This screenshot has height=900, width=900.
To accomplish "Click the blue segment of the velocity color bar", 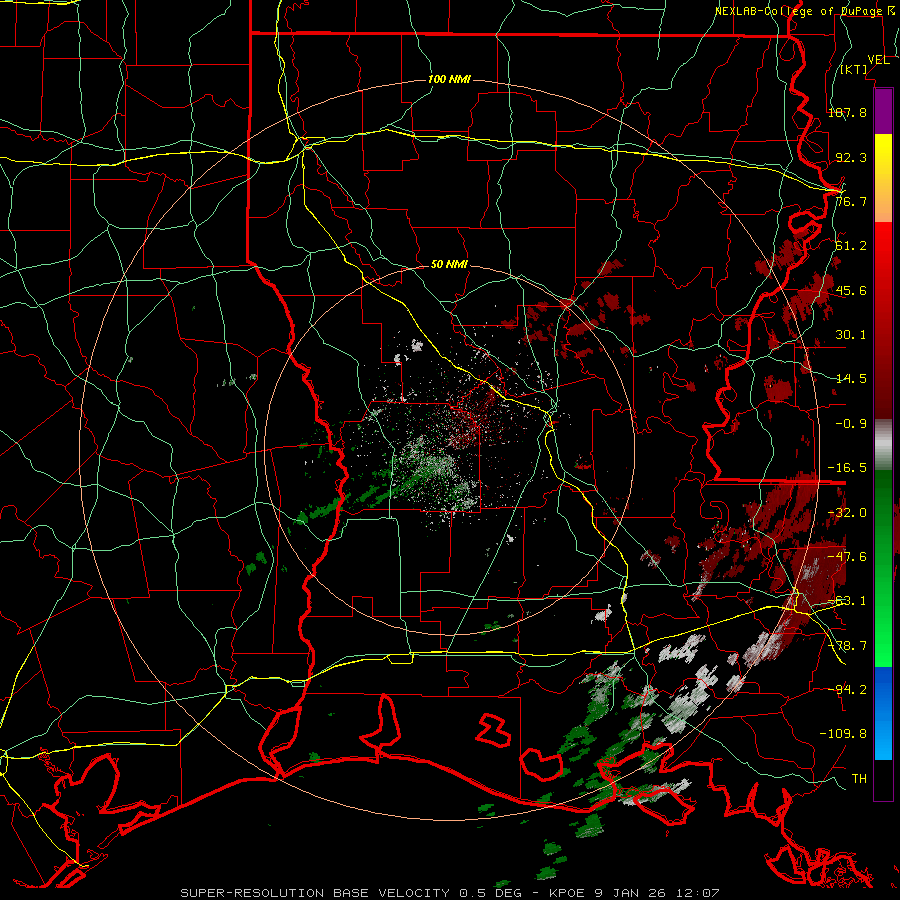I will click(883, 713).
